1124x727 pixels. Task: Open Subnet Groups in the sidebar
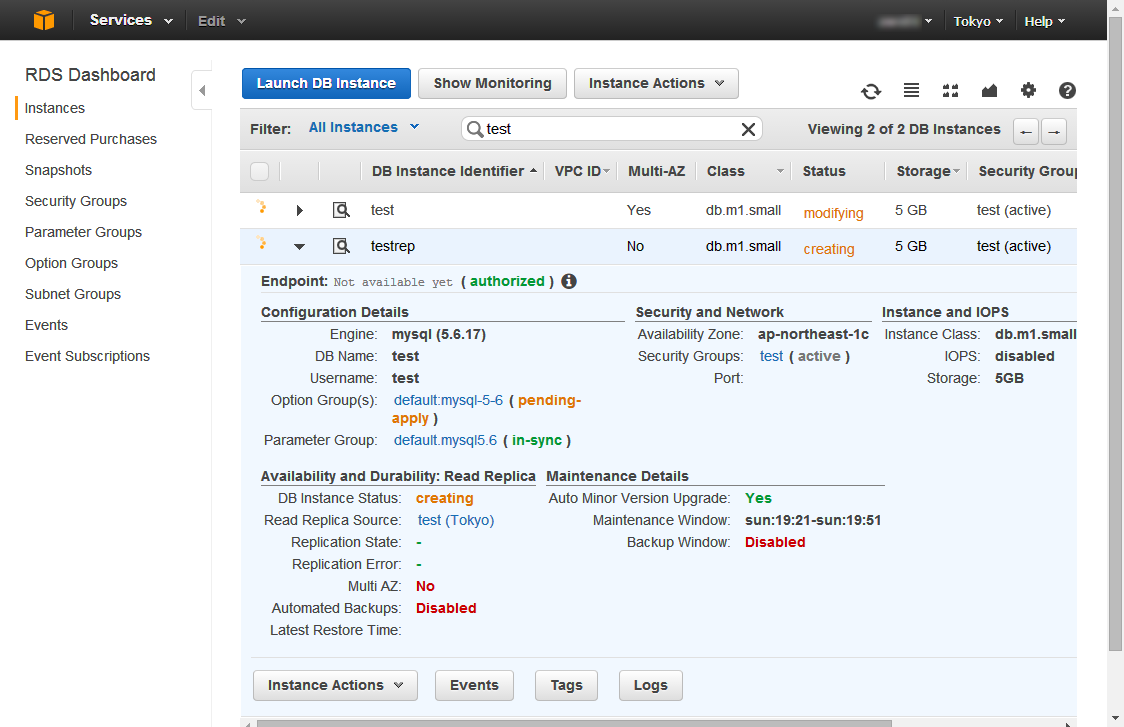pos(72,294)
